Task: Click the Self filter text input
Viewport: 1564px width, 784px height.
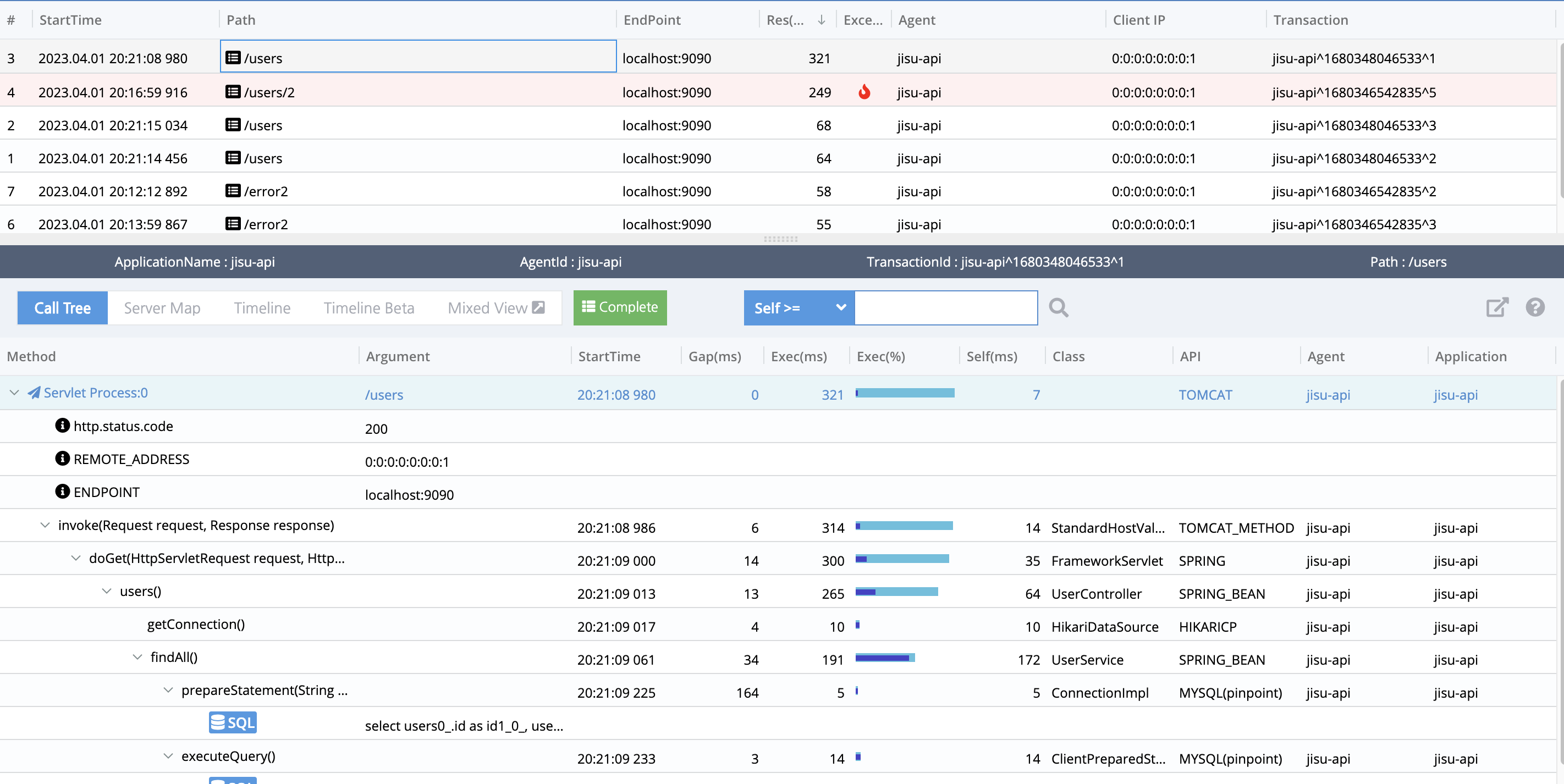Action: click(x=945, y=308)
